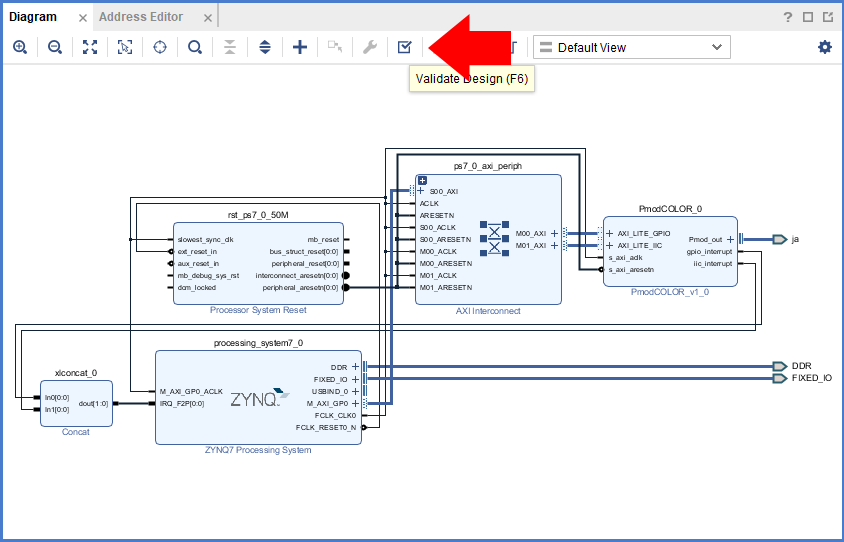This screenshot has width=844, height=542.
Task: Click the Processor System Reset label
Action: coord(258,310)
